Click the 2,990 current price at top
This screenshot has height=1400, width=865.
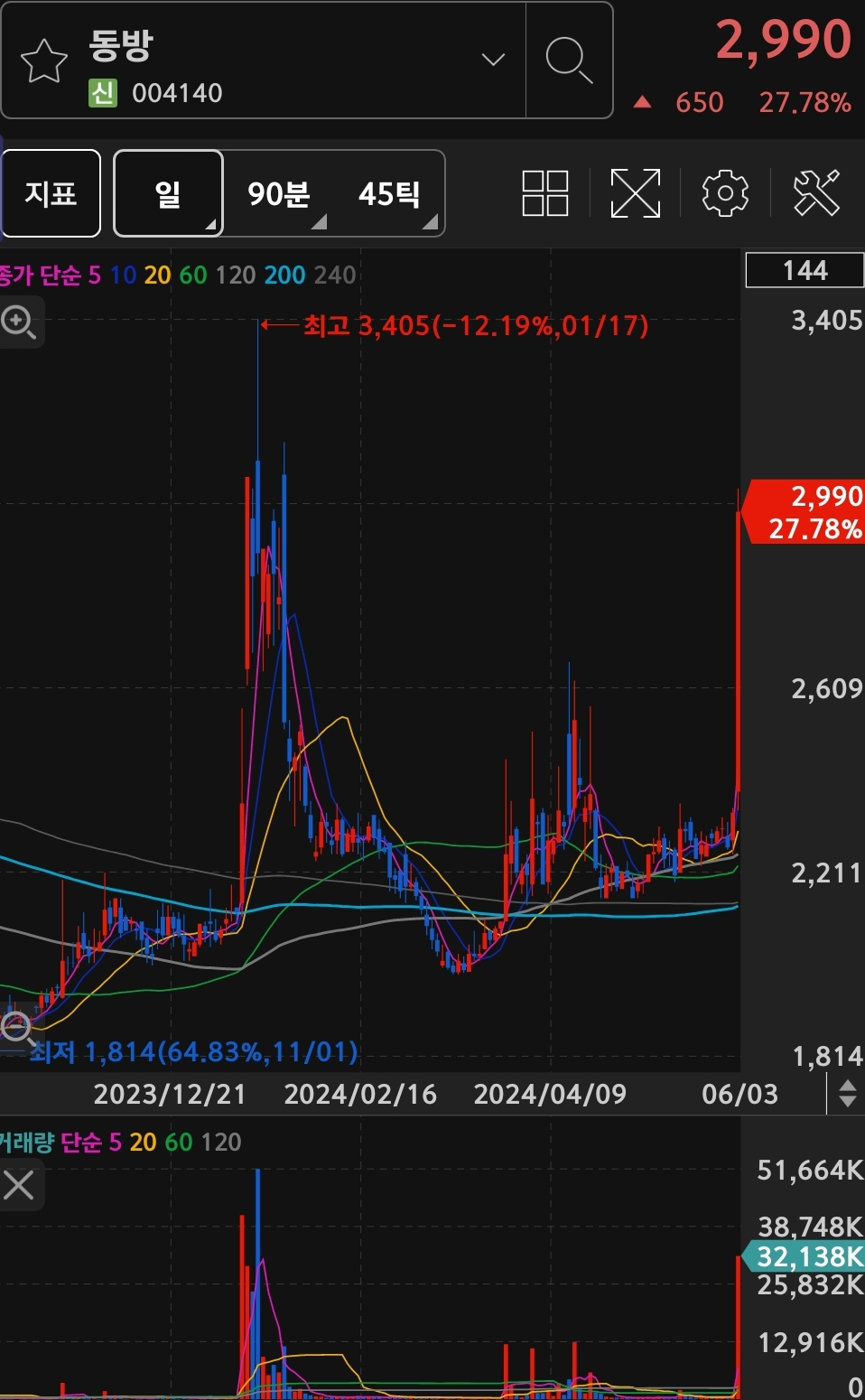(783, 40)
